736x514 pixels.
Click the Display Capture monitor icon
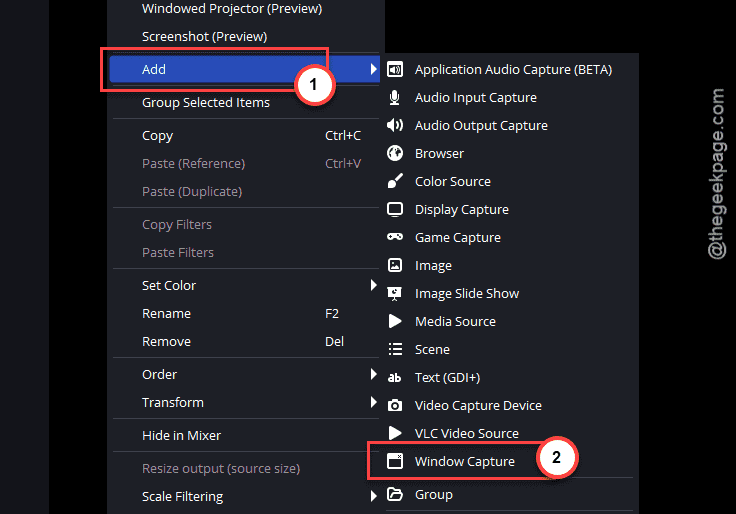click(395, 209)
